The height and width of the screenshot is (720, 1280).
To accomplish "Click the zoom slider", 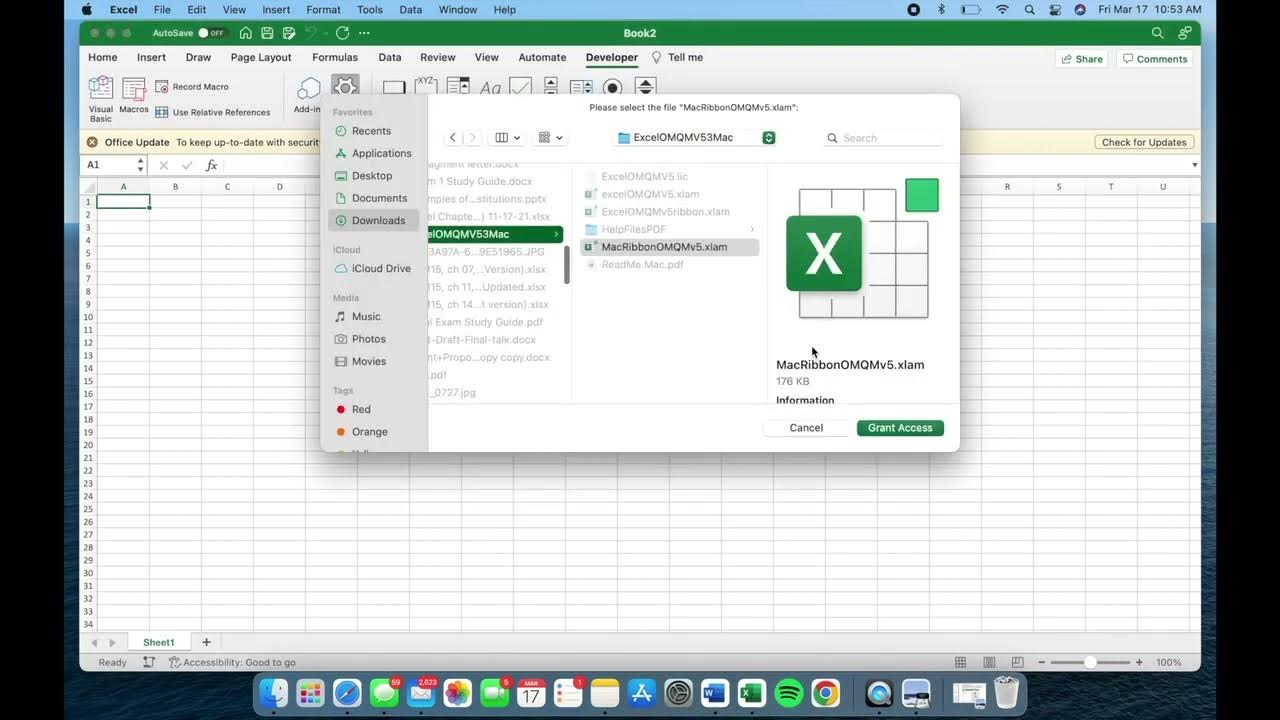I will [1090, 662].
